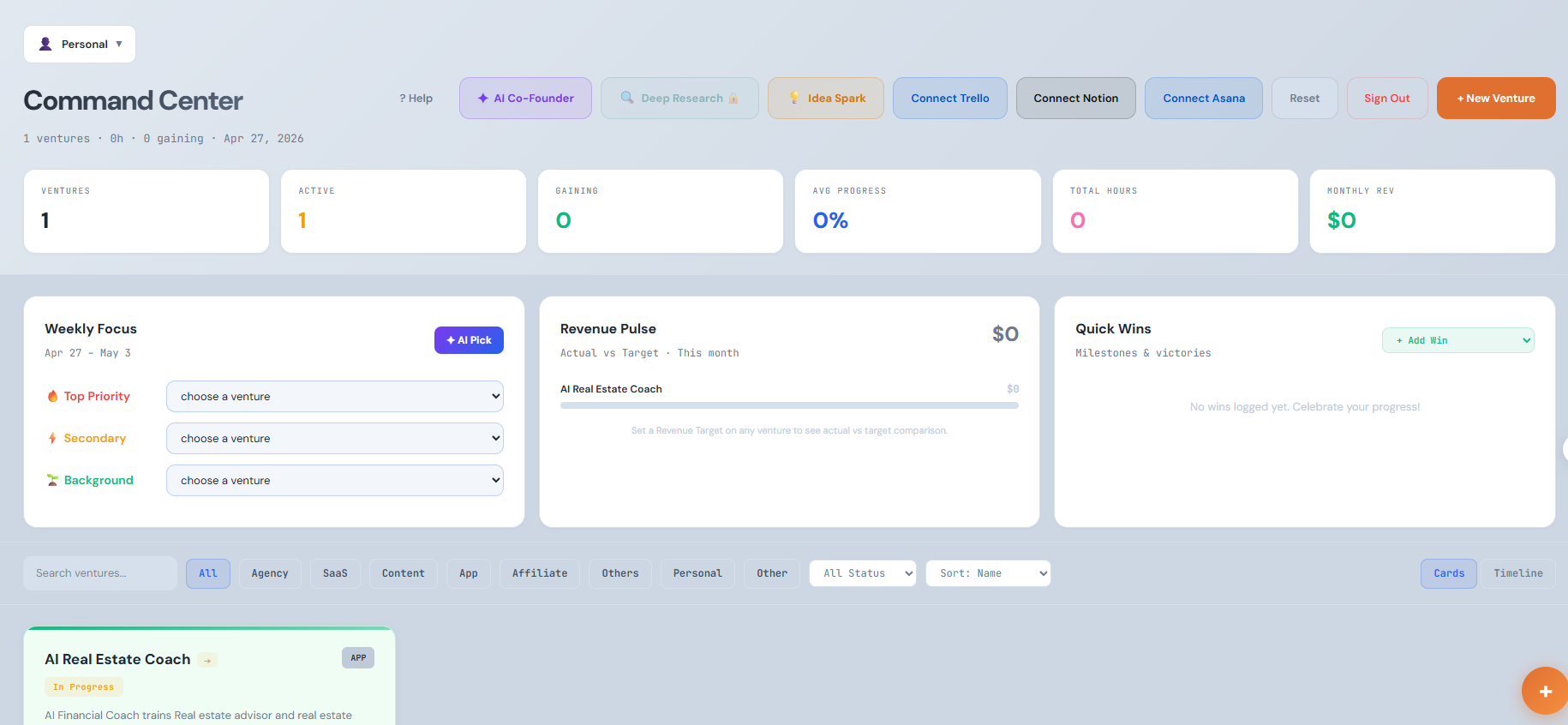This screenshot has height=725, width=1568.
Task: Filter ventures by Other
Action: pyautogui.click(x=772, y=573)
